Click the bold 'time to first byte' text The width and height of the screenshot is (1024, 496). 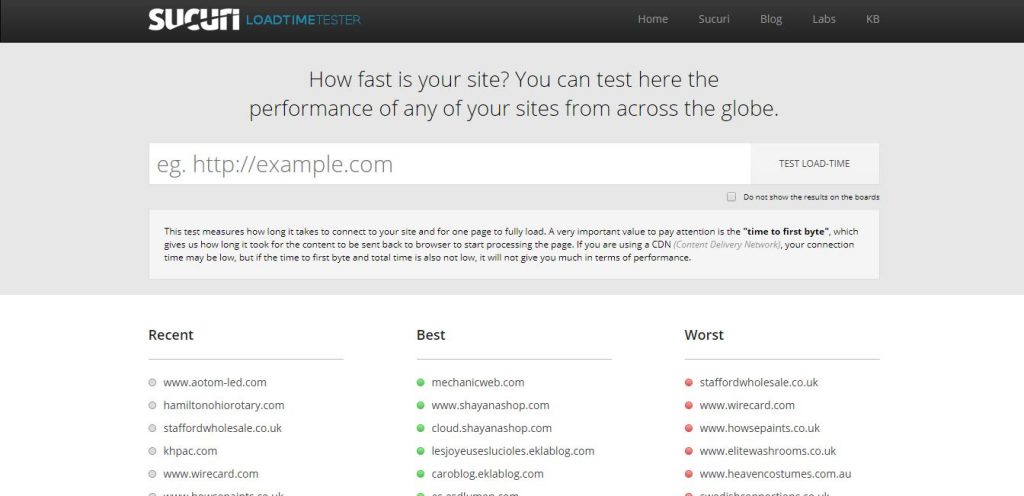point(787,232)
